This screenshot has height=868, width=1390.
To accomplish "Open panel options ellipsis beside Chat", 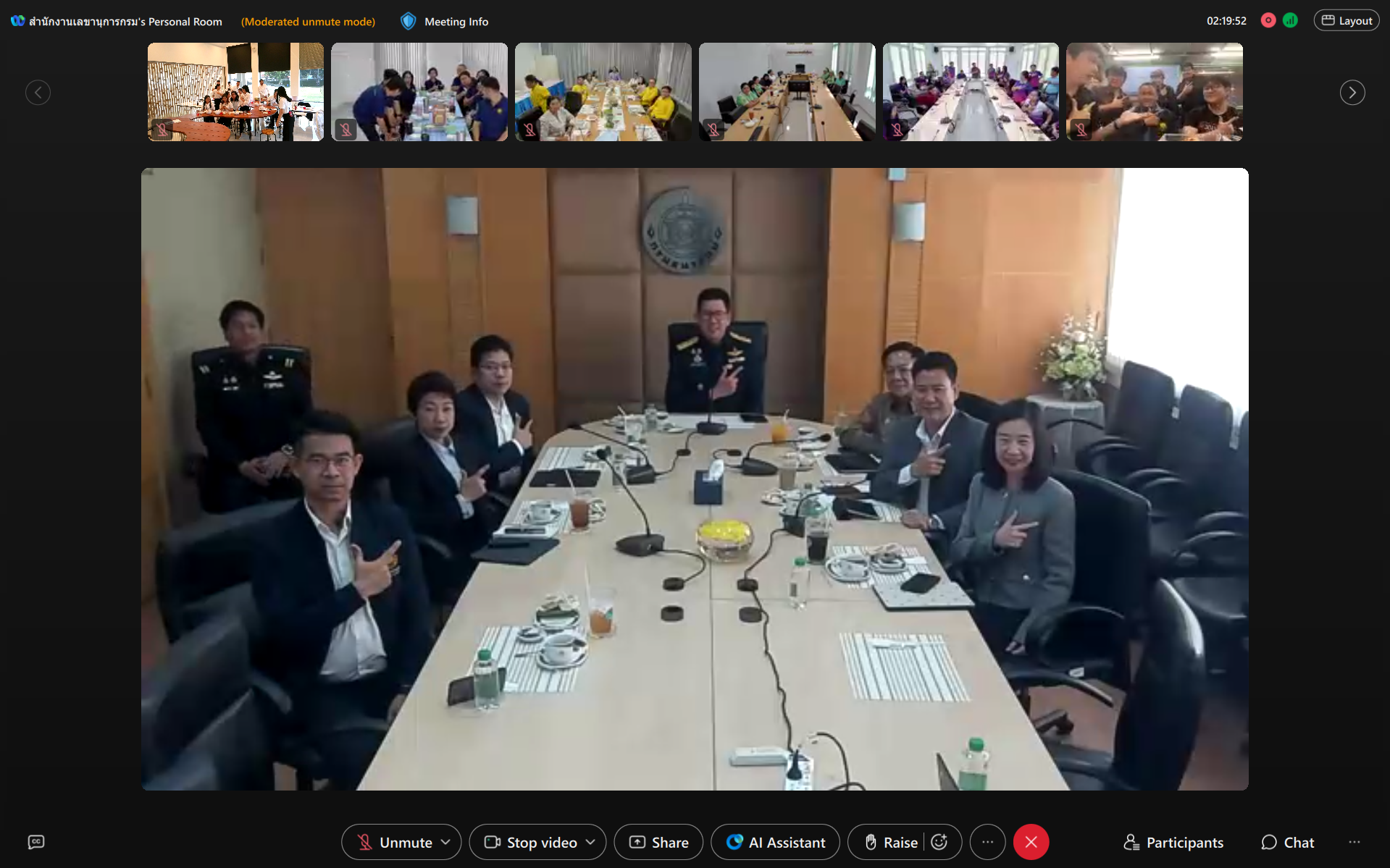I will pyautogui.click(x=1354, y=842).
